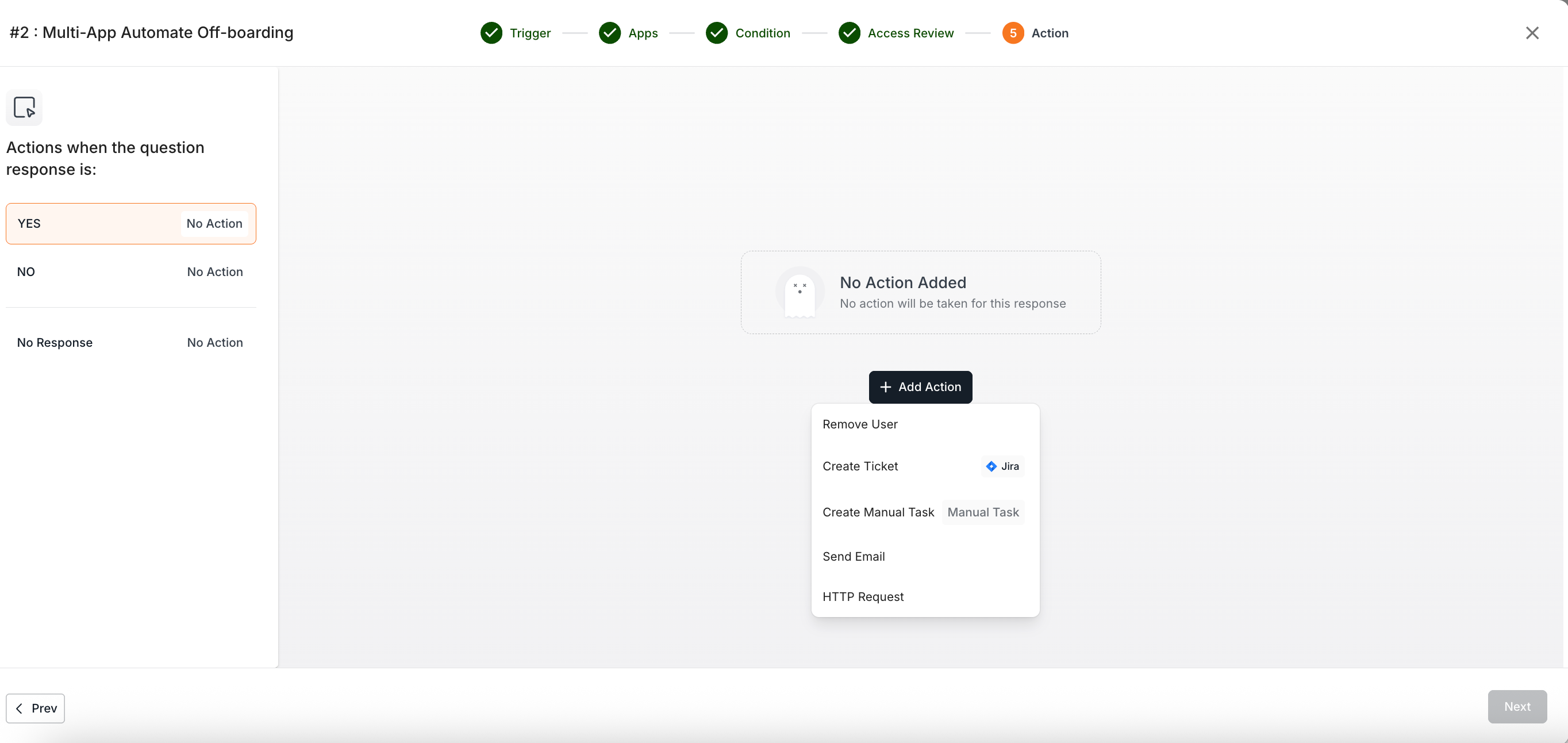Select the NO response option

130,271
